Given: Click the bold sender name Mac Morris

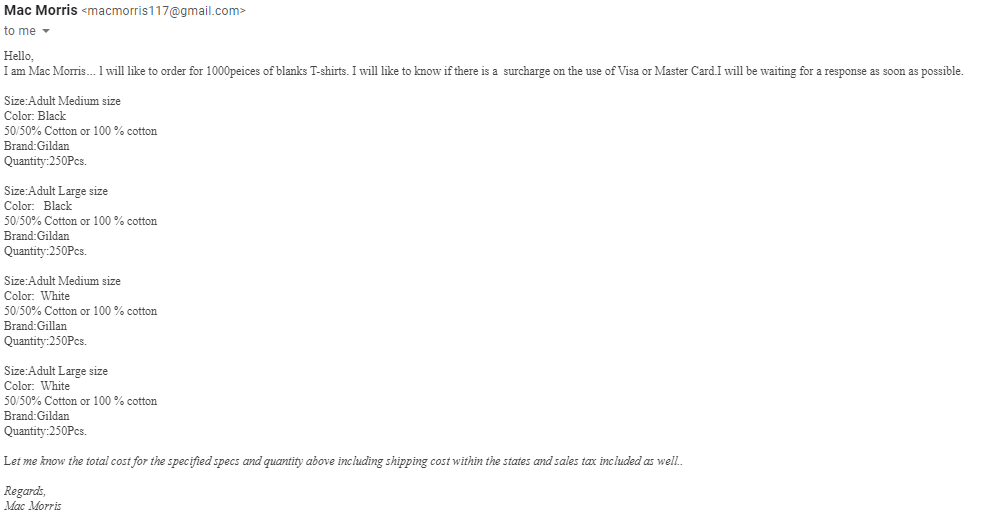Looking at the screenshot, I should pos(41,11).
